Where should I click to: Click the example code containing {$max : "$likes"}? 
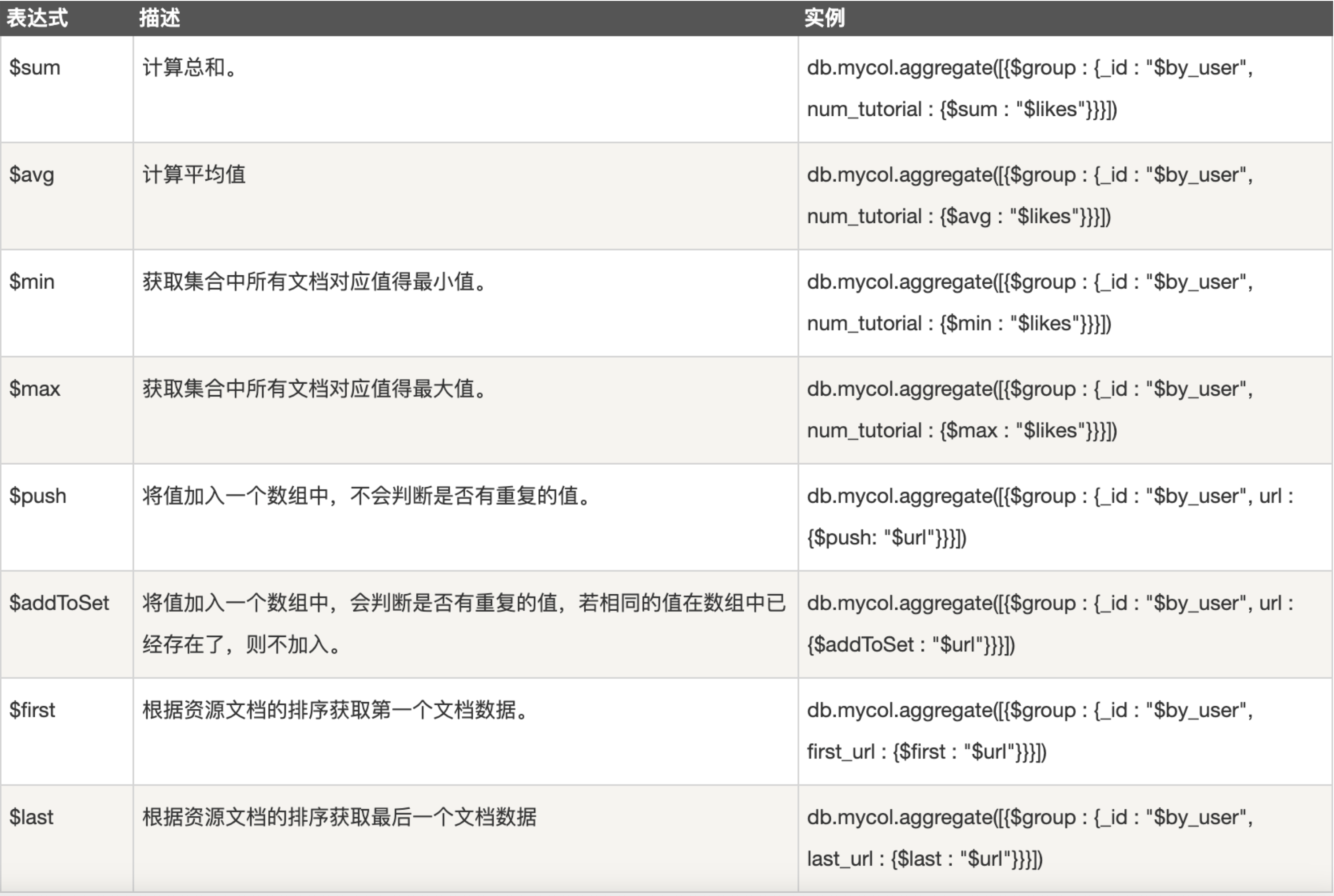1030,410
